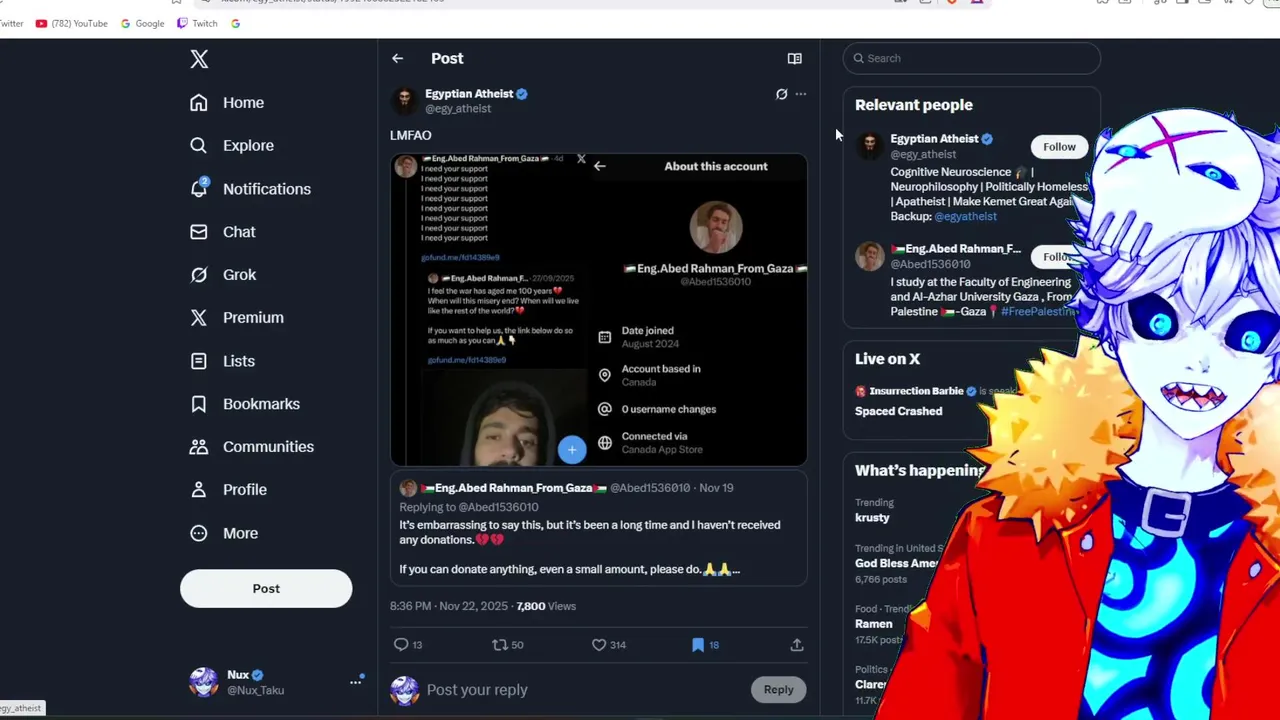Click the Profile person icon
1280x720 pixels.
(x=199, y=490)
